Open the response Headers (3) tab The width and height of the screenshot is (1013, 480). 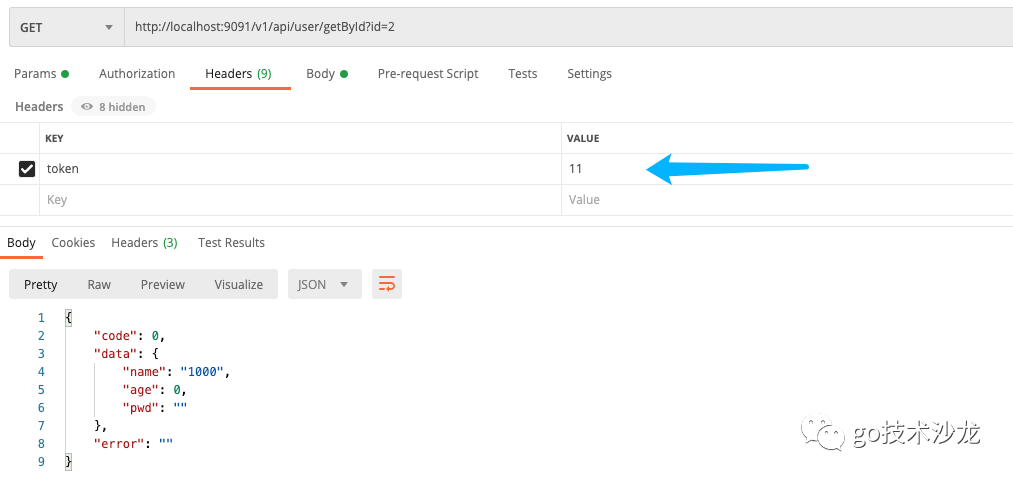point(144,243)
